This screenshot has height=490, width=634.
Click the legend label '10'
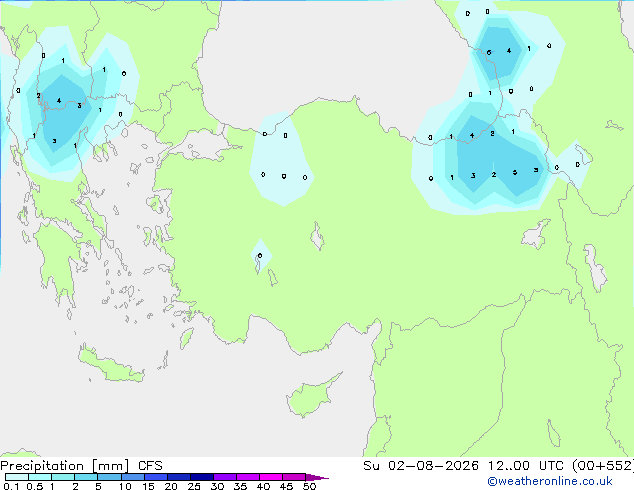coord(125,486)
